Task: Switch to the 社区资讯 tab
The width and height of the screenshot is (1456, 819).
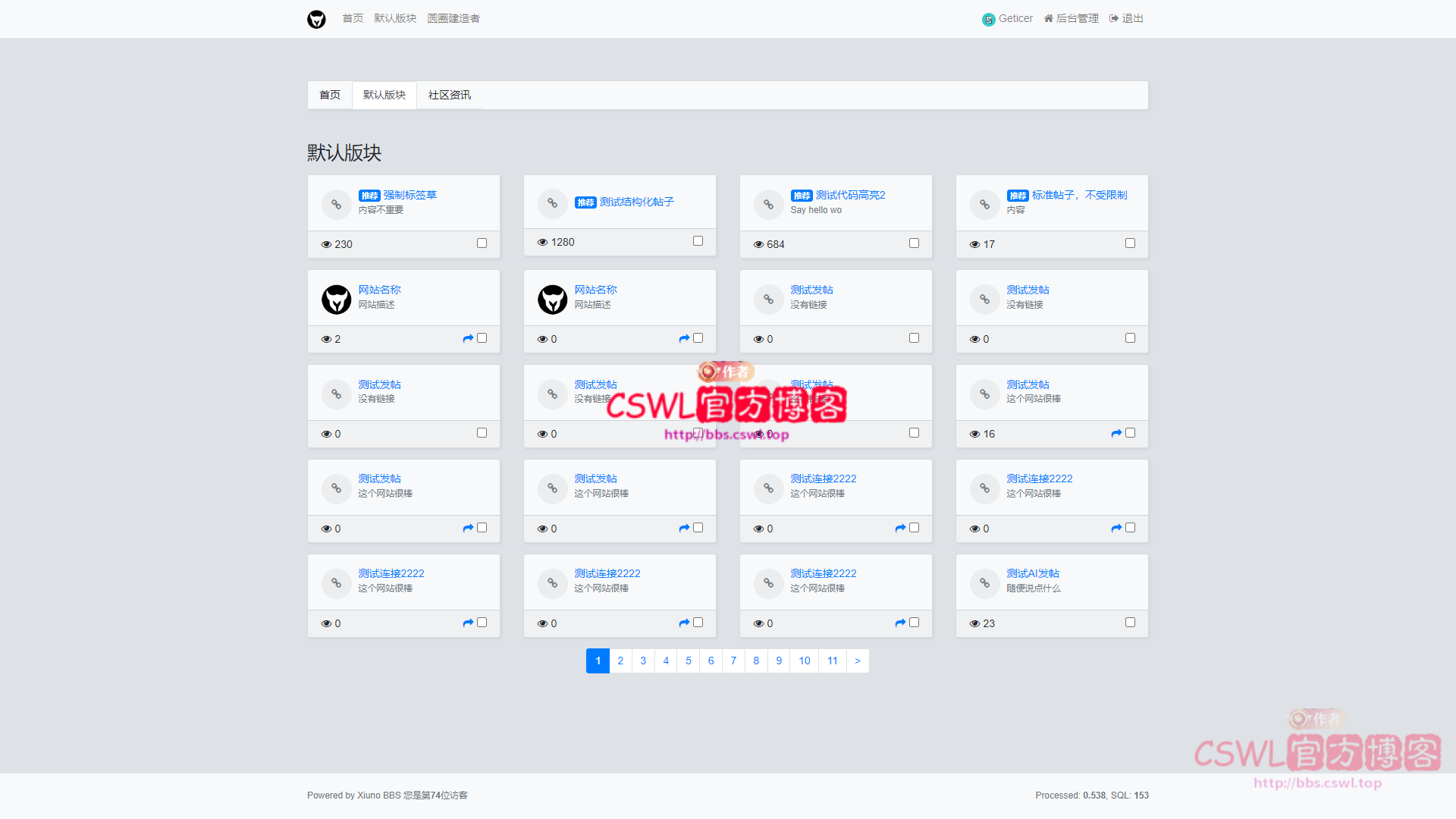Action: click(449, 95)
